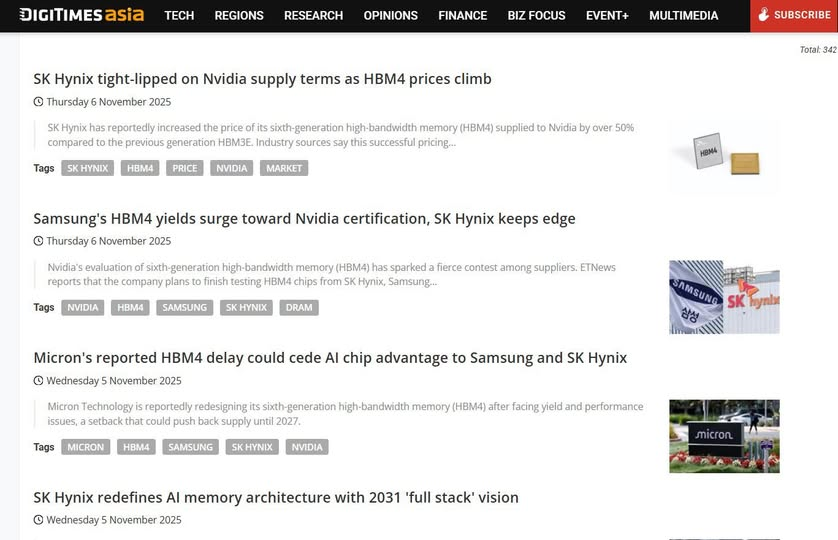The height and width of the screenshot is (540, 838).
Task: Select NVIDIA tag in first article
Action: (231, 168)
